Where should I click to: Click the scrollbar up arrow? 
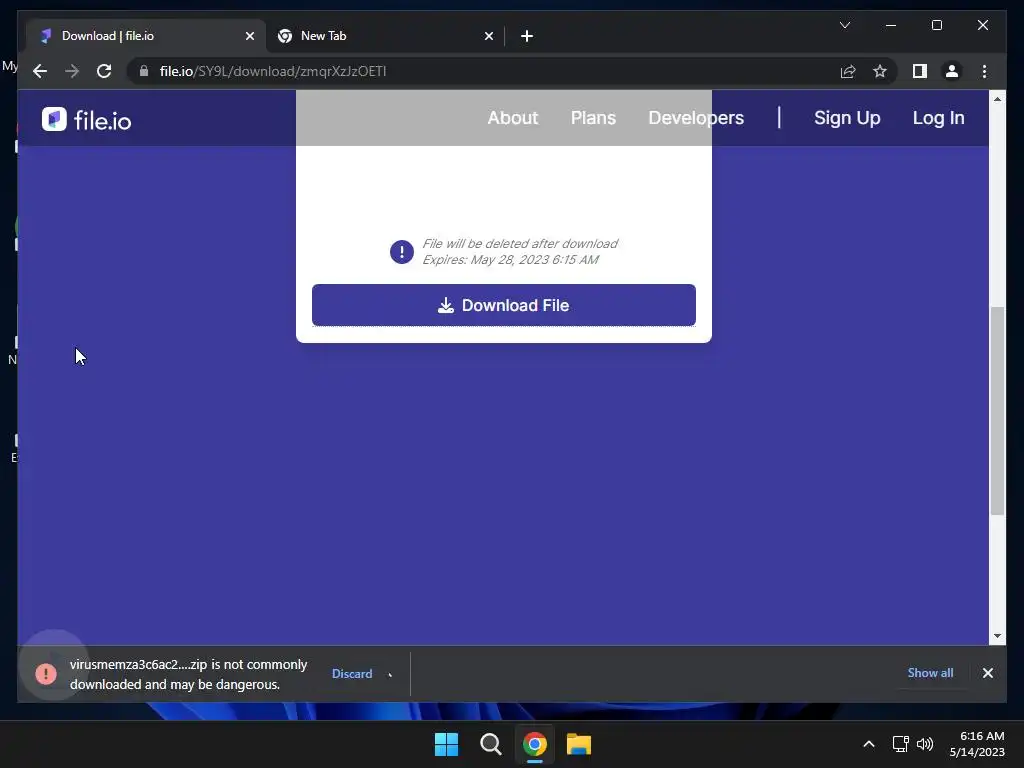(997, 99)
